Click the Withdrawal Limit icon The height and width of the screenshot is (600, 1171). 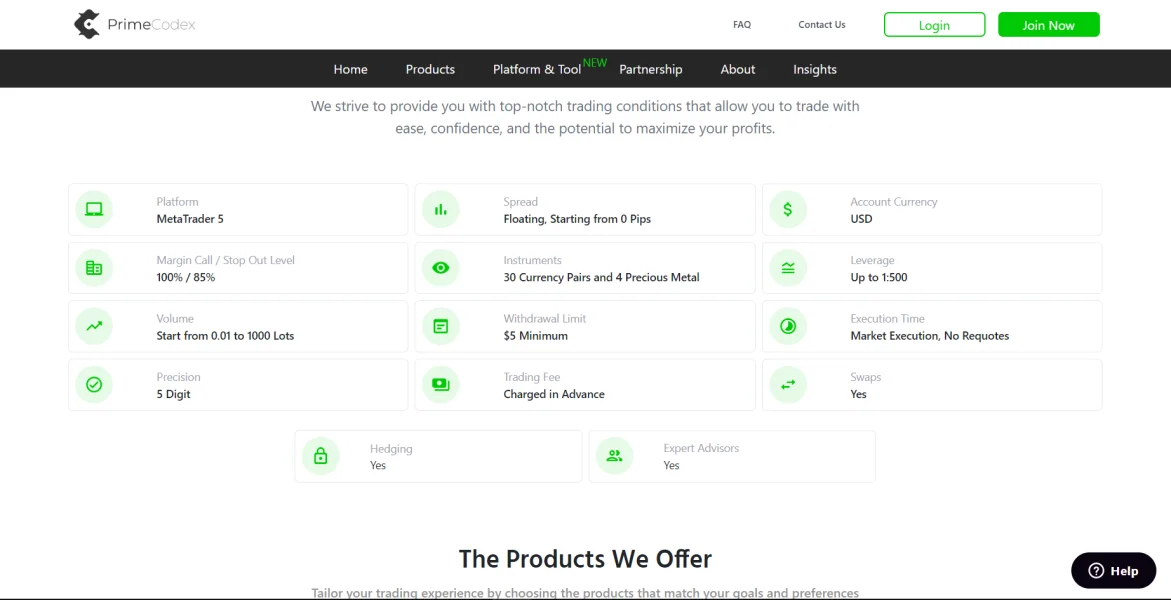point(441,326)
